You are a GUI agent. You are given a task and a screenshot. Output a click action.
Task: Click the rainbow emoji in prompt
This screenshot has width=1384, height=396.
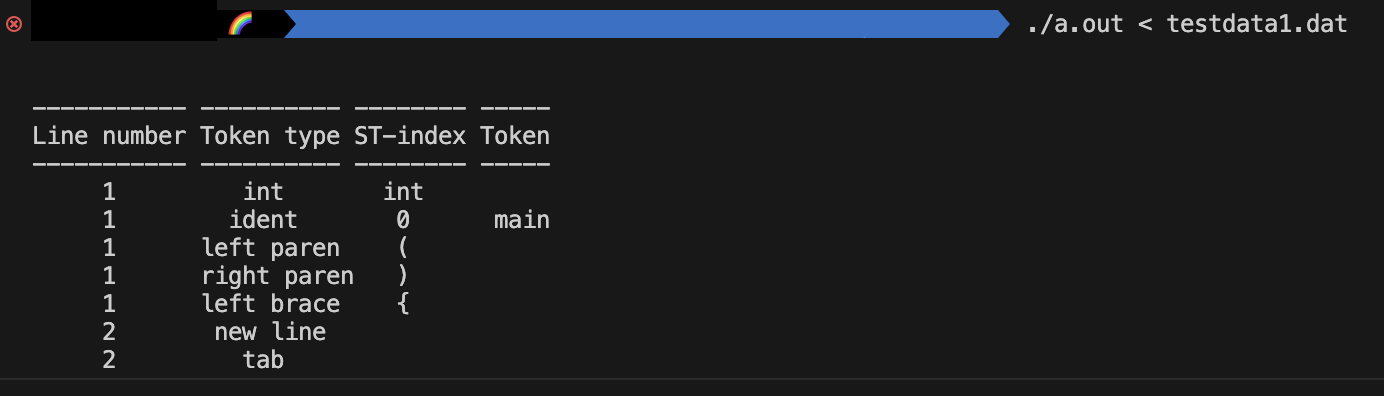coord(240,24)
